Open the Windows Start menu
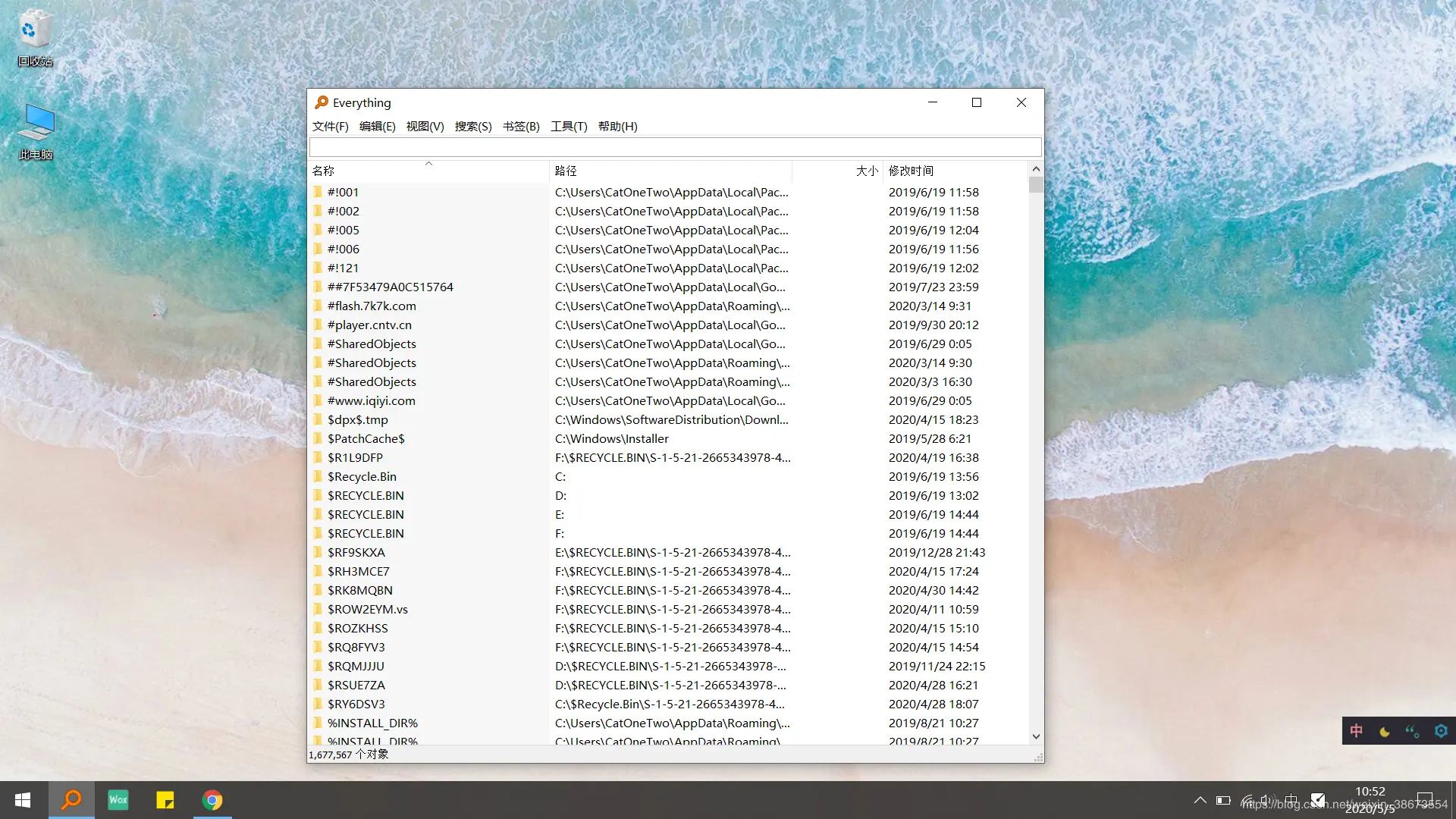Viewport: 1456px width, 819px height. click(23, 800)
